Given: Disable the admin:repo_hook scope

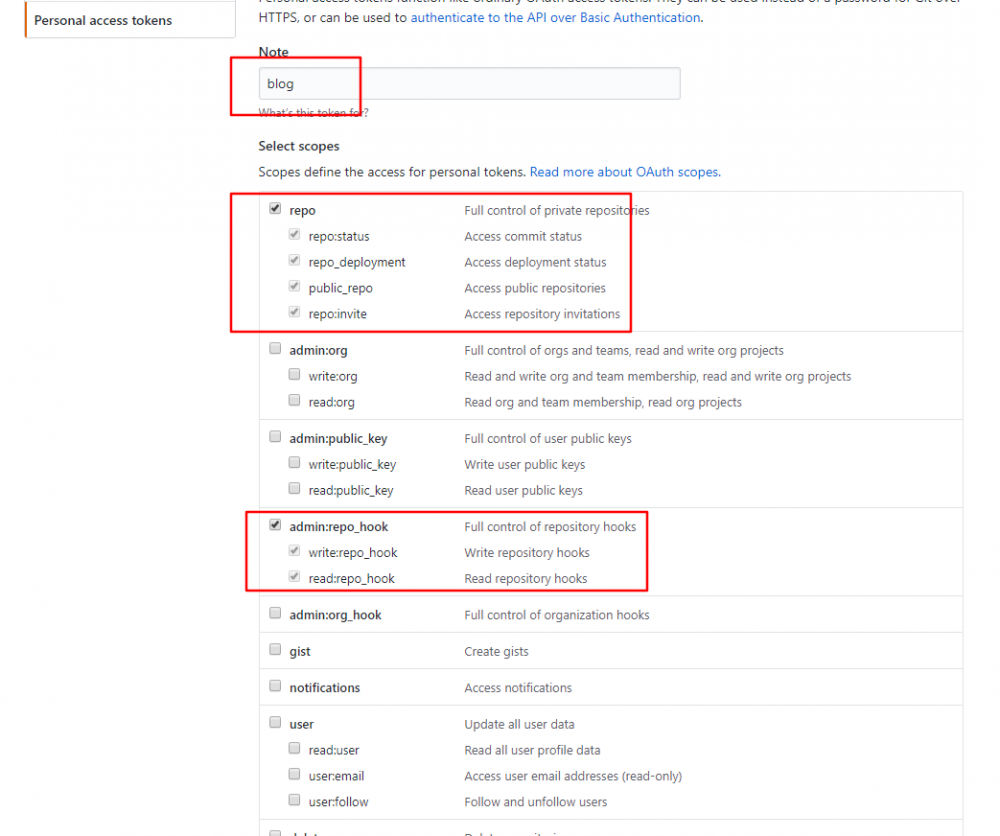Looking at the screenshot, I should 275,524.
